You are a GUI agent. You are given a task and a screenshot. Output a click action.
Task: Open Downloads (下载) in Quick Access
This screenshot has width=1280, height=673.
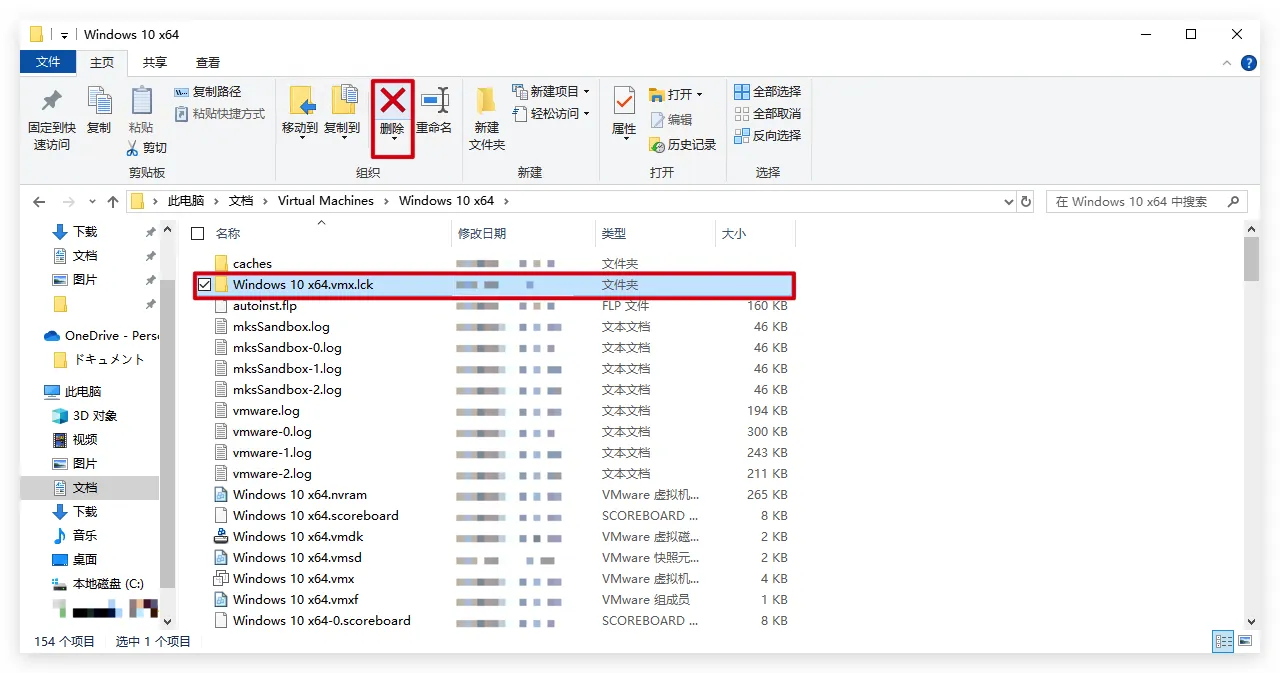point(85,232)
